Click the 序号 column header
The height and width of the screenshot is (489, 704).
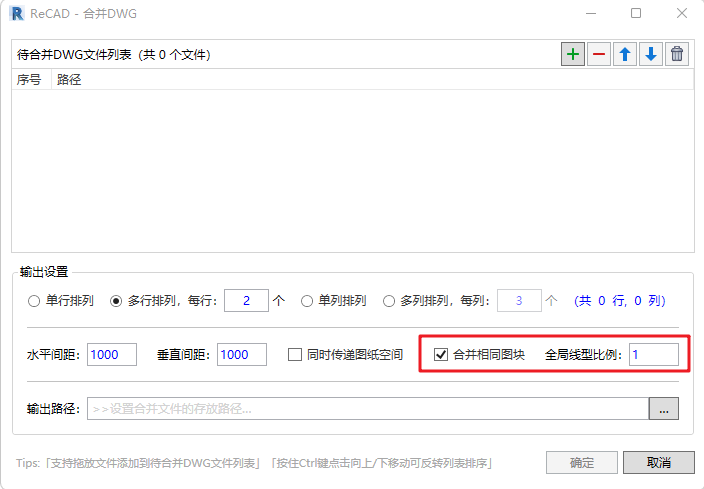pyautogui.click(x=29, y=79)
